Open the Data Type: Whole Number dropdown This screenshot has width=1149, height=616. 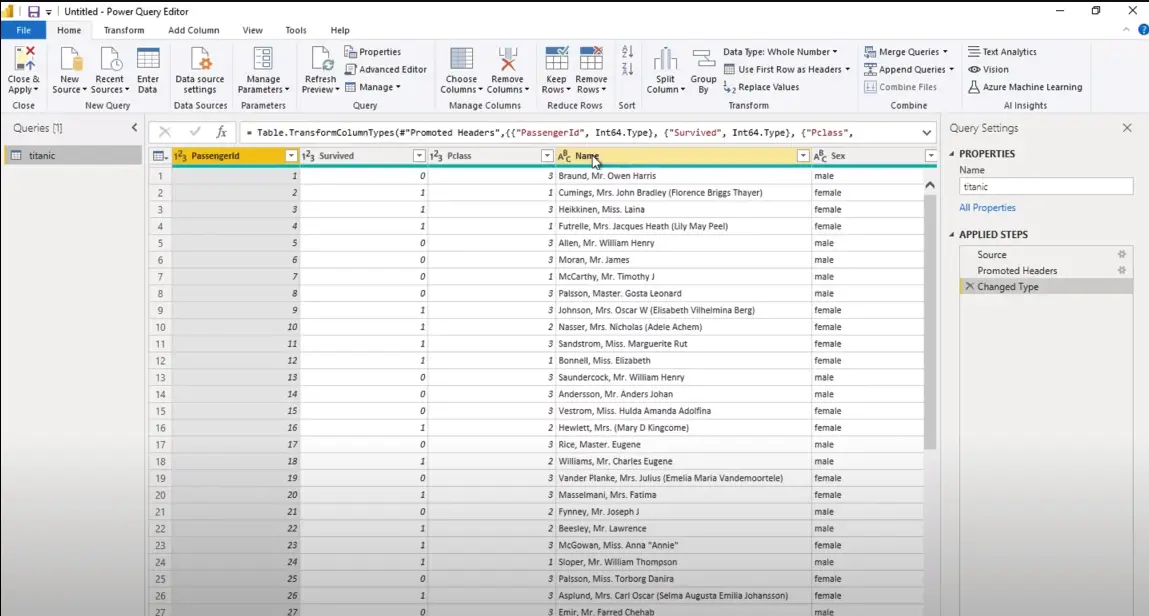click(x=780, y=52)
